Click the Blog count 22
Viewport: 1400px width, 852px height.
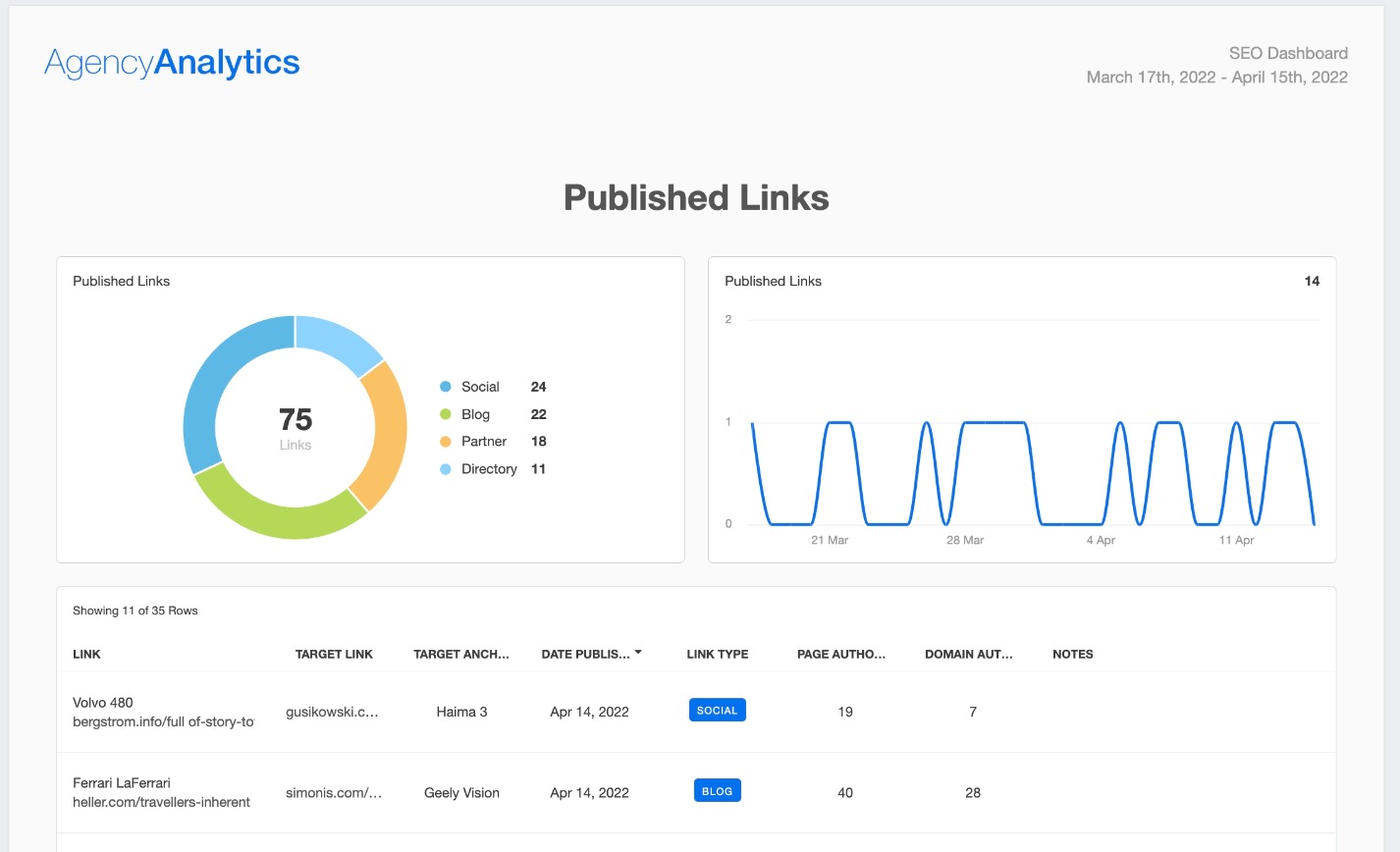pos(539,414)
